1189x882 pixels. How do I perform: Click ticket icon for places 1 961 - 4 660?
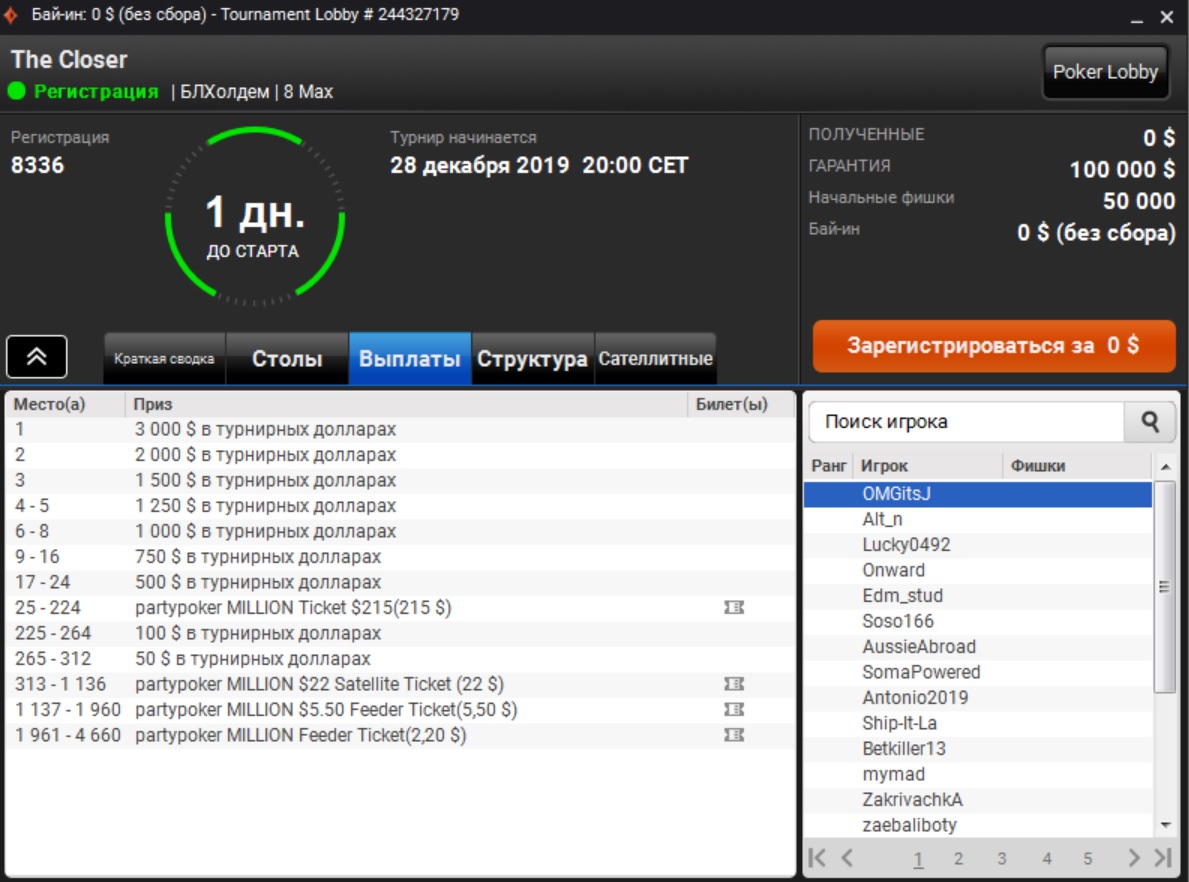(734, 735)
